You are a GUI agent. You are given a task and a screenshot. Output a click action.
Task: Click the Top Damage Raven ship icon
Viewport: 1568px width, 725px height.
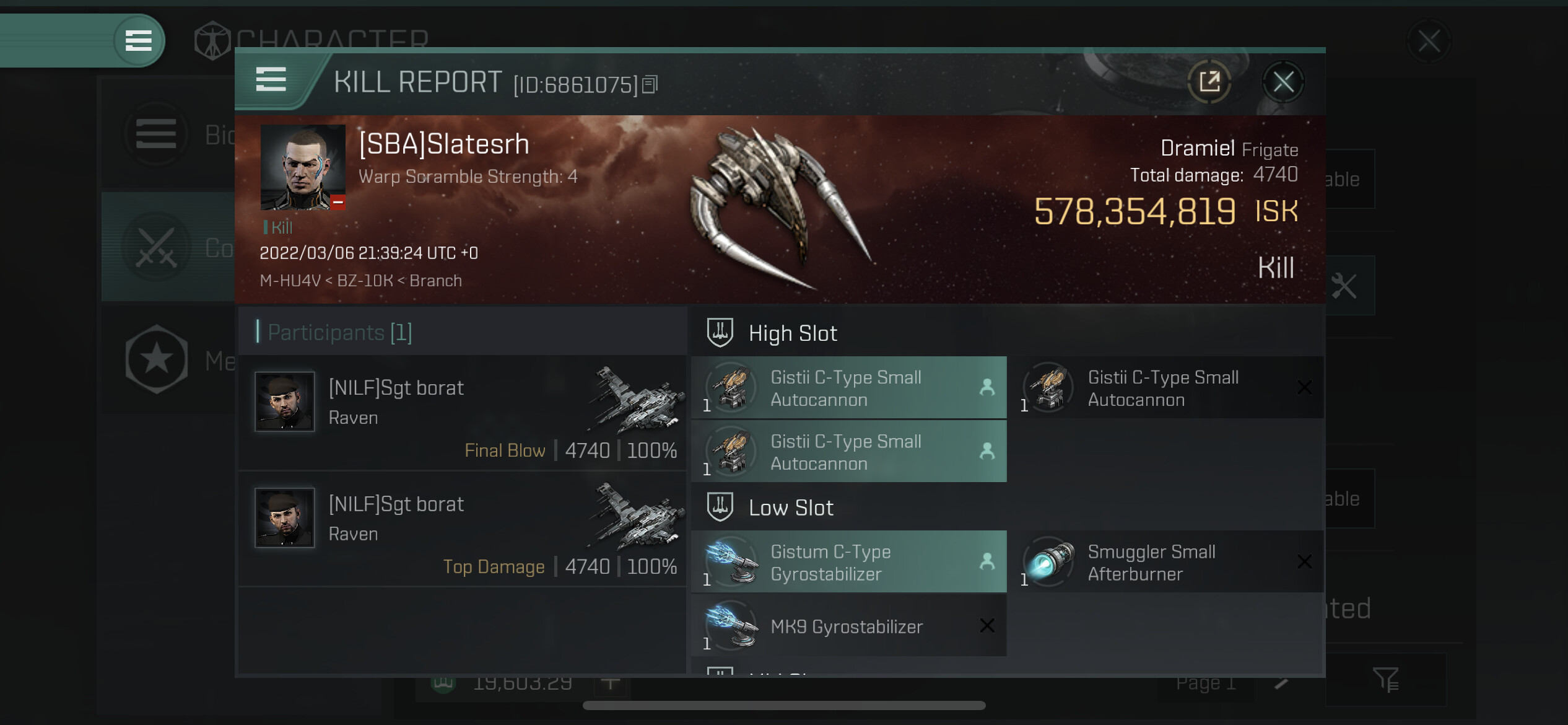click(635, 517)
